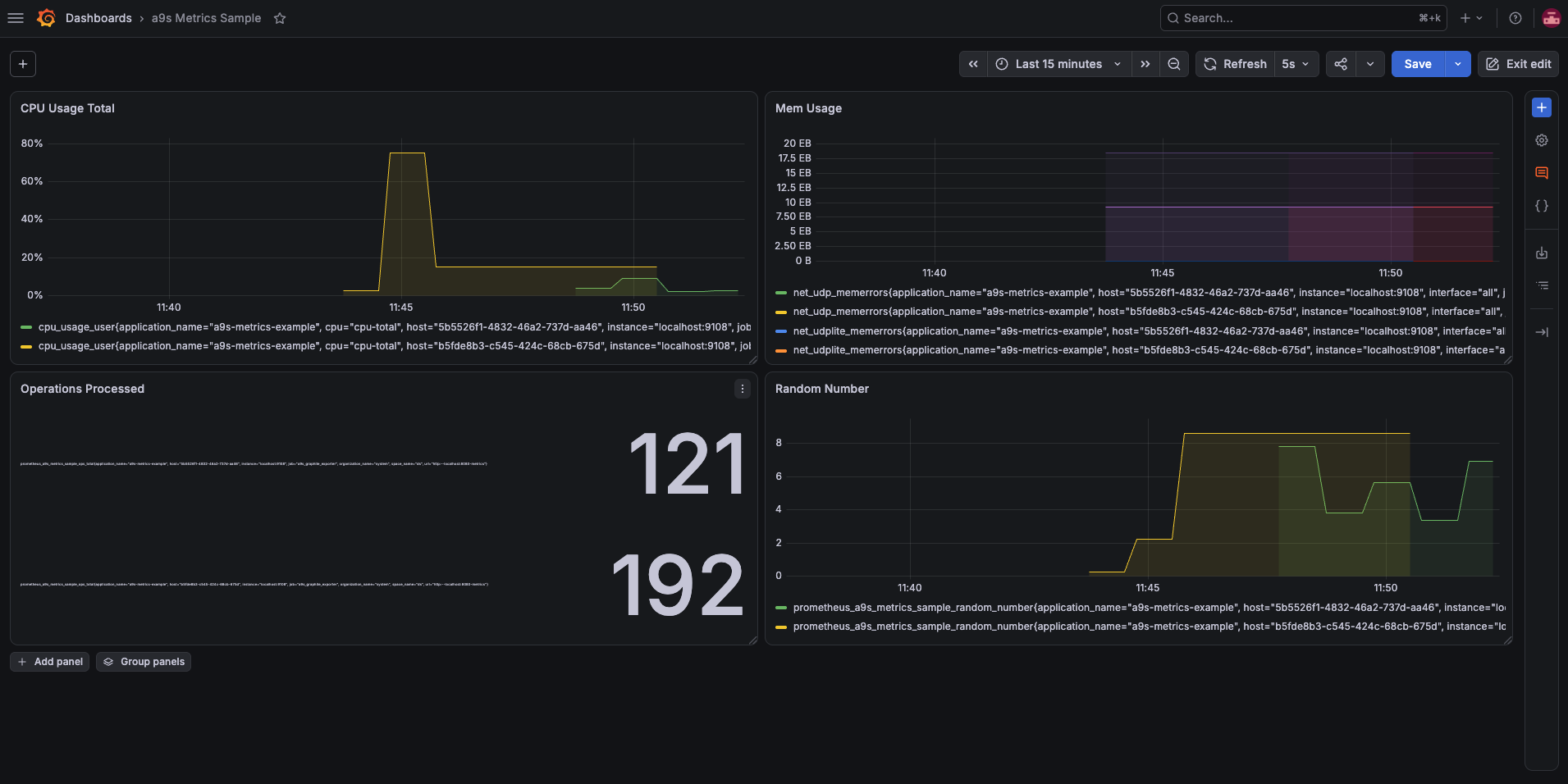Screen dimensions: 1568x784
Task: Shift time range forward
Action: click(x=1145, y=64)
